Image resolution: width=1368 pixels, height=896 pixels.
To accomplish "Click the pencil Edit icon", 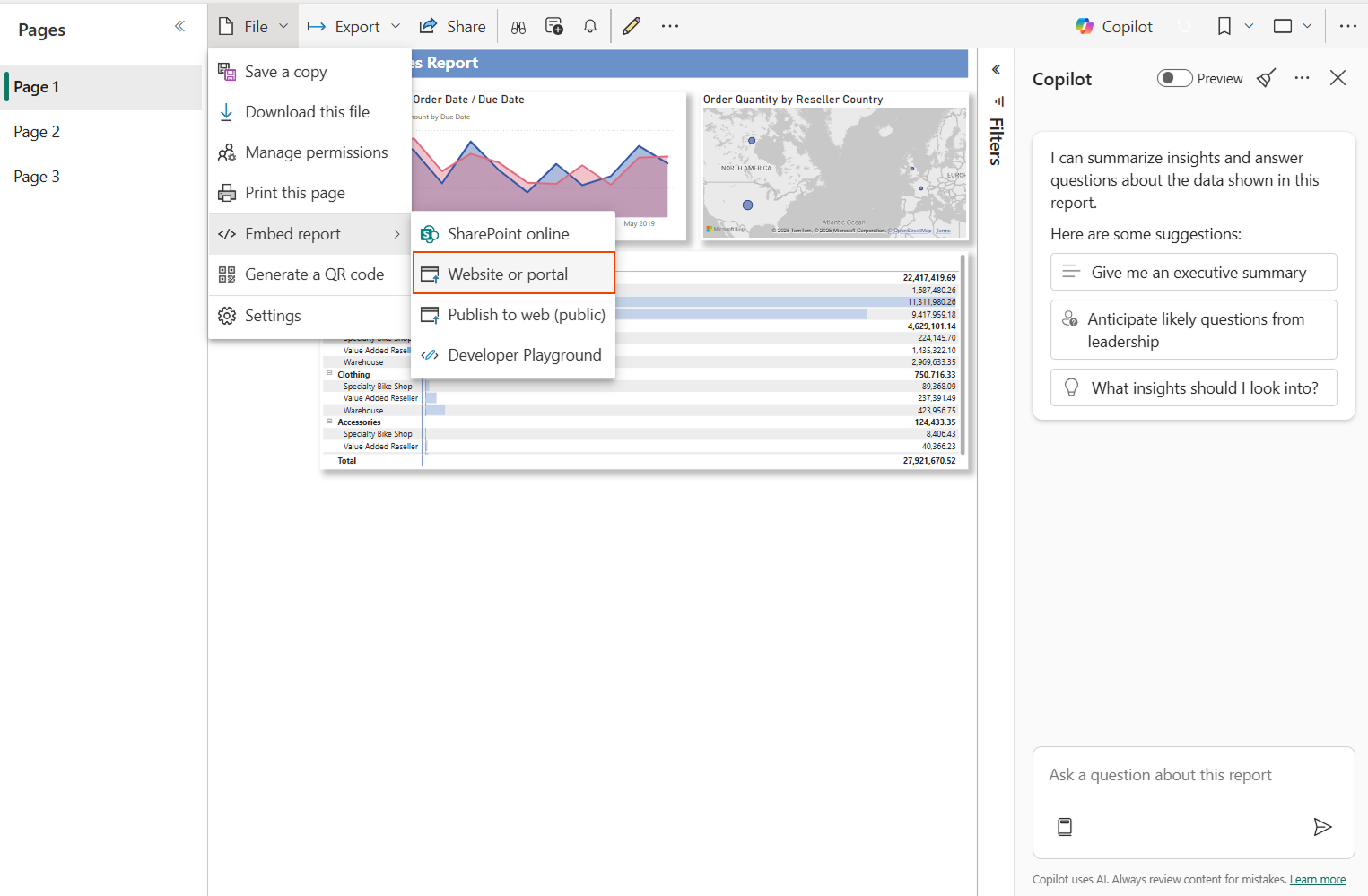I will tap(632, 27).
